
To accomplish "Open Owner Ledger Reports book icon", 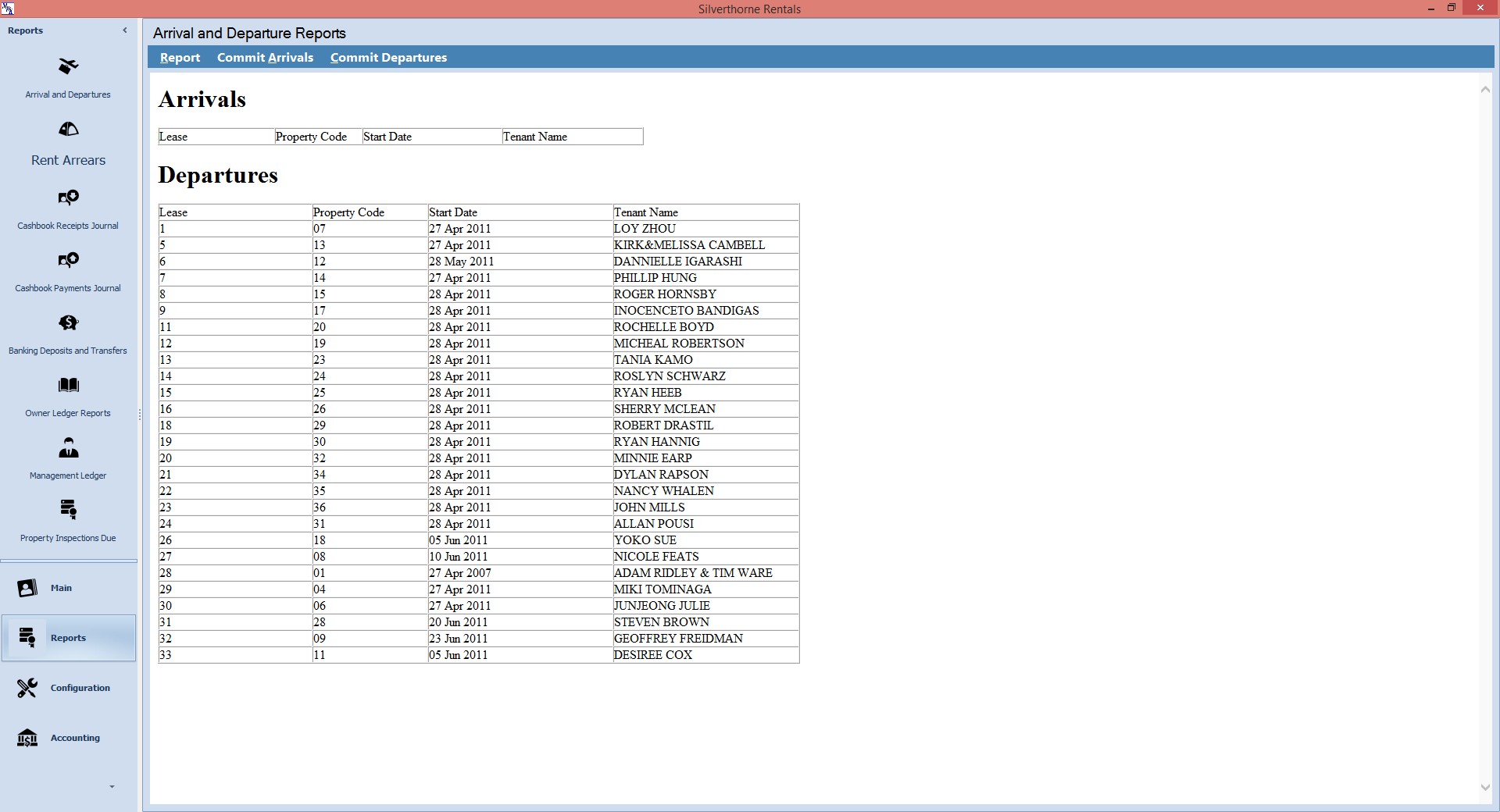I will [68, 386].
